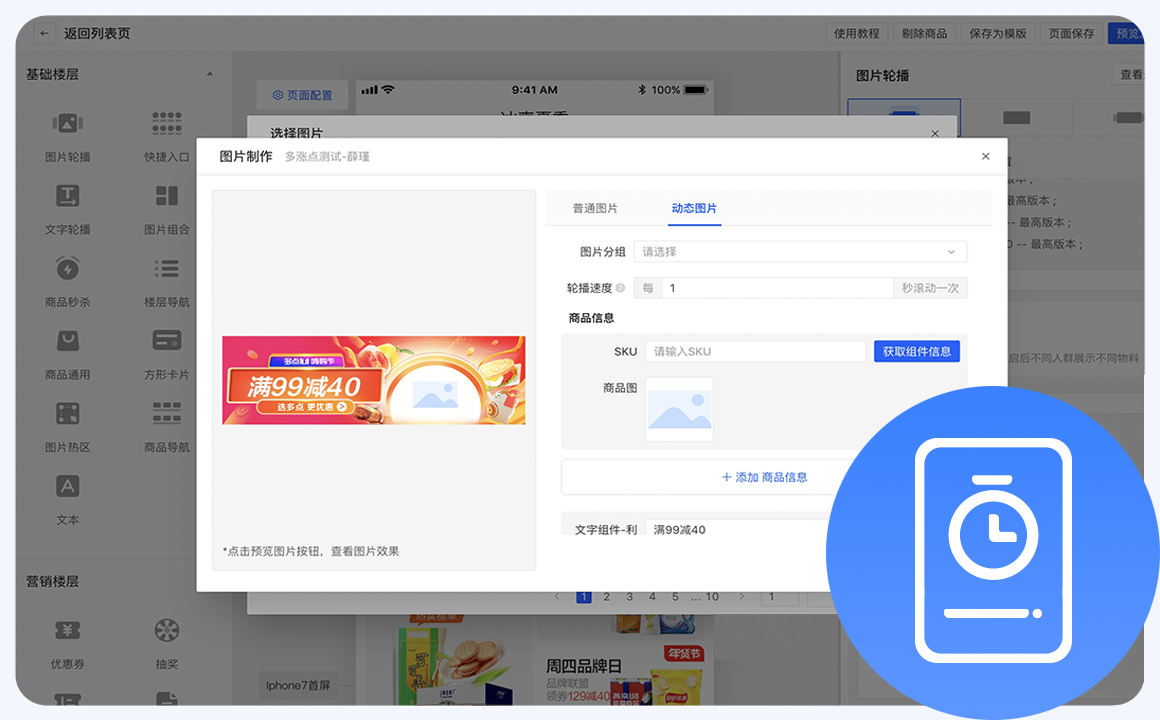The image size is (1160, 720).
Task: Open the 图片分组 dropdown
Action: (800, 252)
